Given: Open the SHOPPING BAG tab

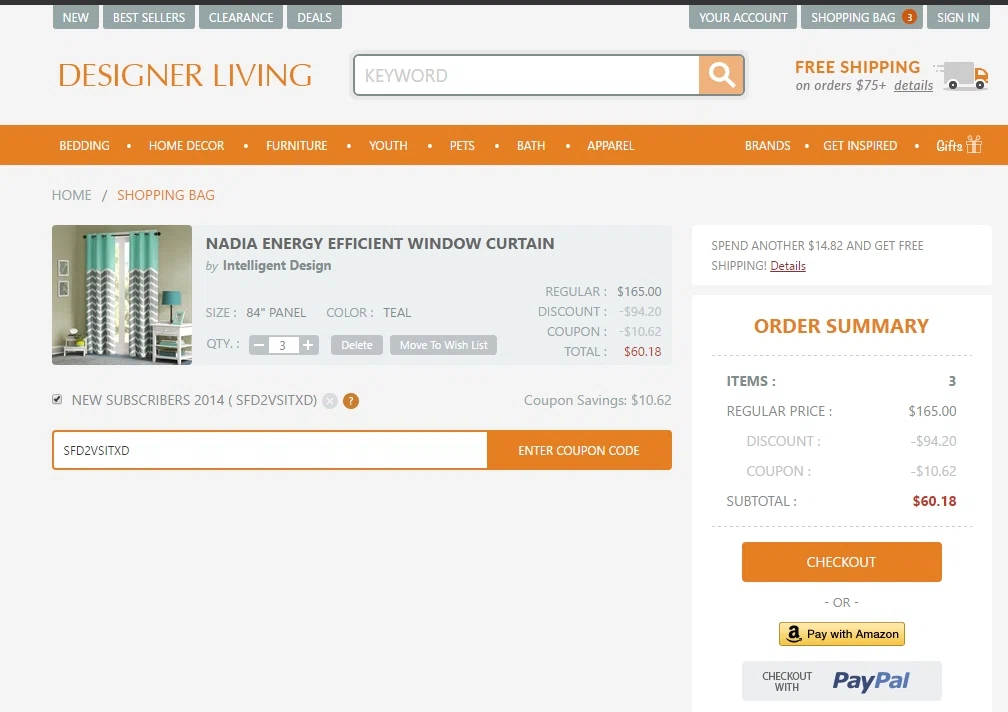Looking at the screenshot, I should point(861,17).
